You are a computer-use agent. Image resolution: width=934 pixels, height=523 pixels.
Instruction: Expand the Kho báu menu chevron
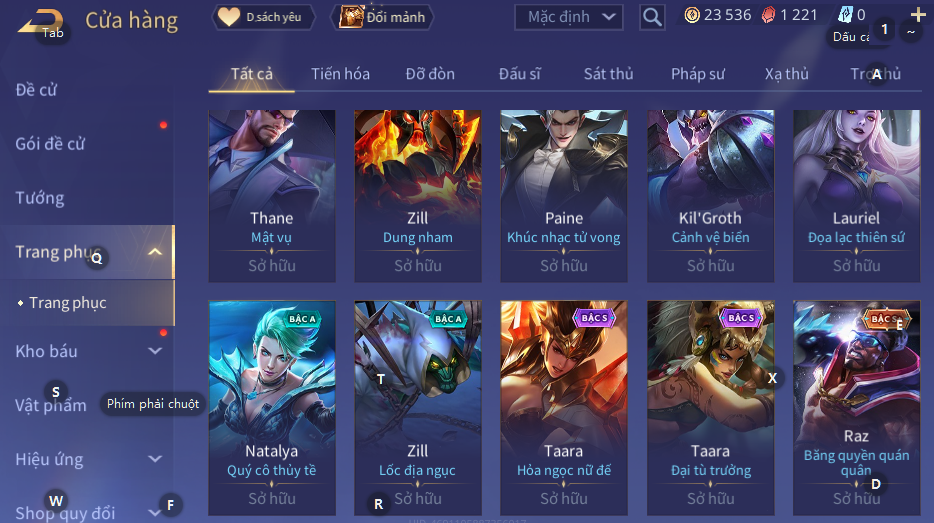tap(155, 351)
